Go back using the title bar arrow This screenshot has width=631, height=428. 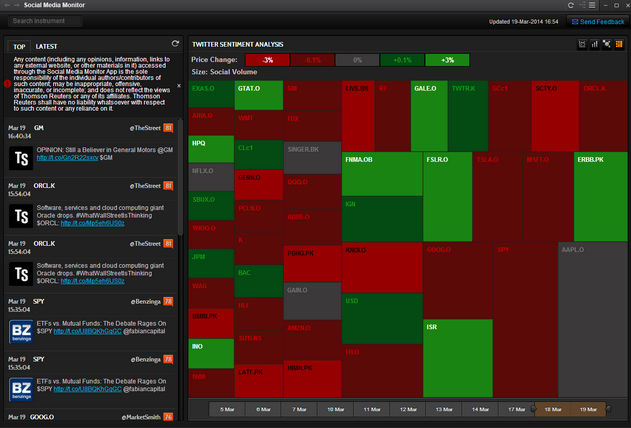(x=7, y=5)
